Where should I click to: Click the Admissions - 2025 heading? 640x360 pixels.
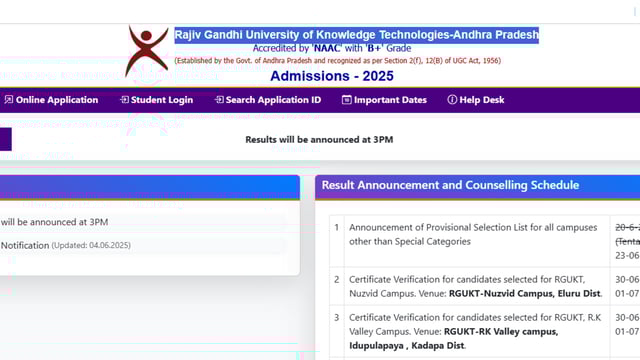coord(332,76)
